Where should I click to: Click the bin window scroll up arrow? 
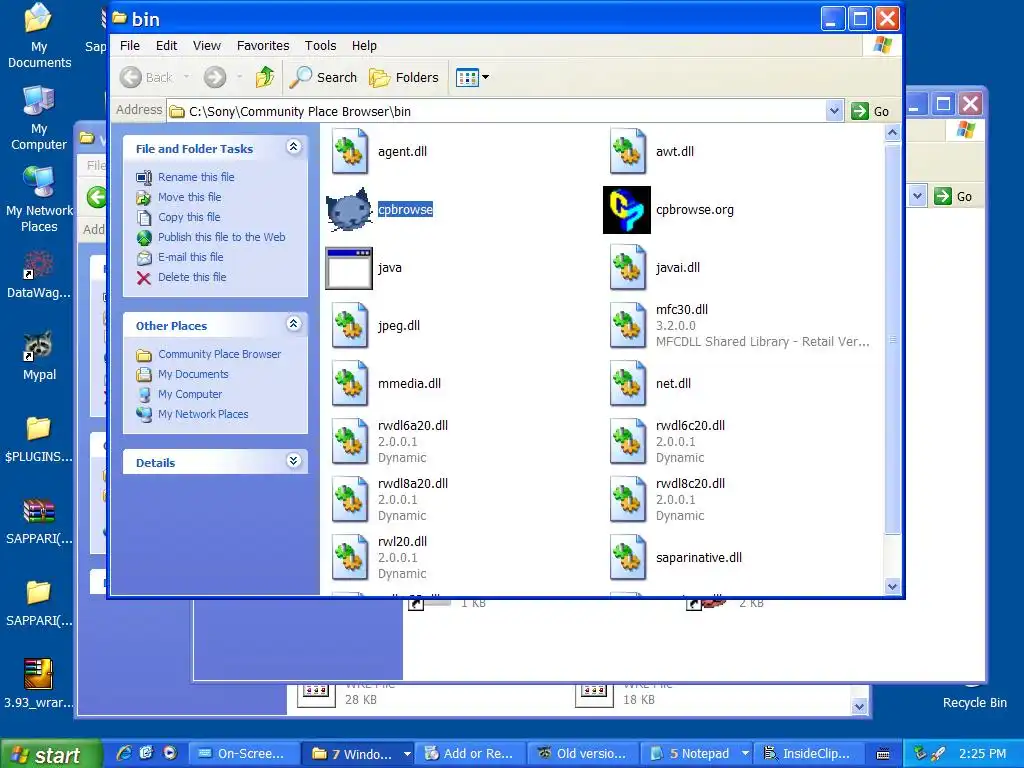point(892,133)
